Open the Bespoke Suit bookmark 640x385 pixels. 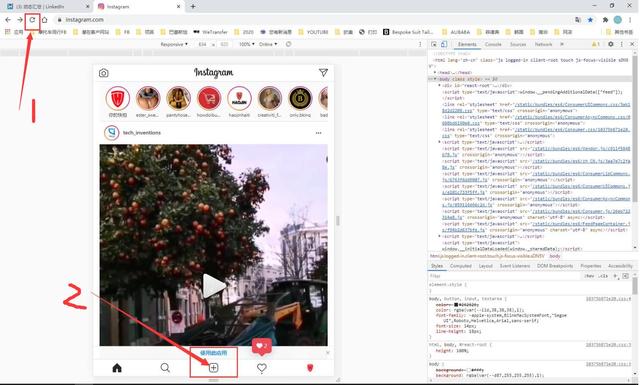coord(408,32)
